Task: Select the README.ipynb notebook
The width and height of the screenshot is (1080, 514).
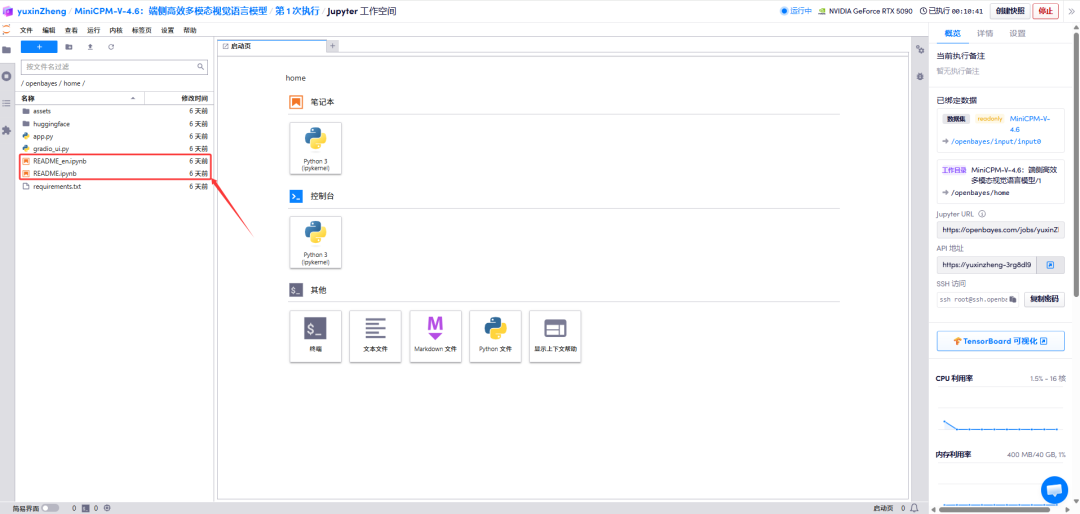Action: pos(114,174)
